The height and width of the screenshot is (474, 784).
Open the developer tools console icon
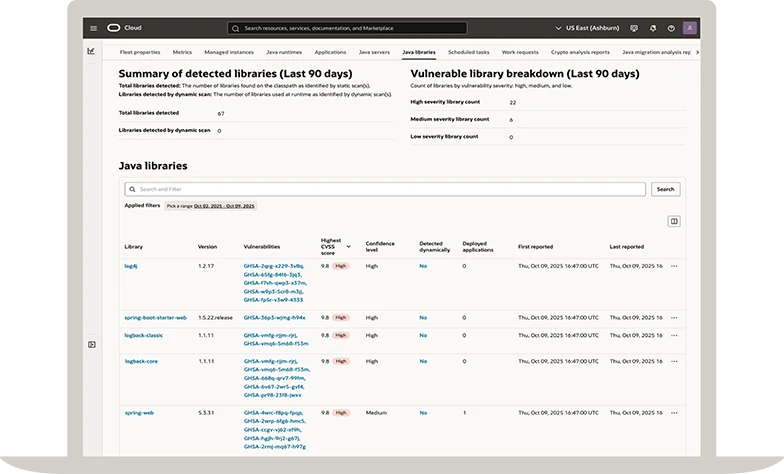[x=632, y=28]
